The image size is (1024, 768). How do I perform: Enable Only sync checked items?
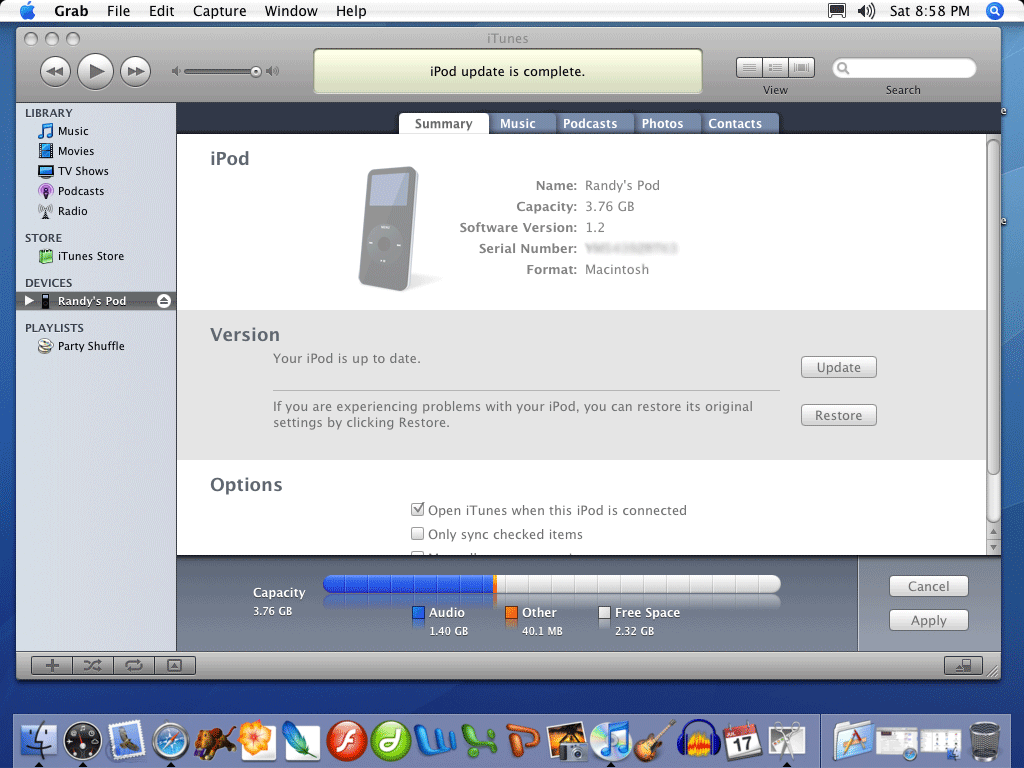click(x=417, y=534)
